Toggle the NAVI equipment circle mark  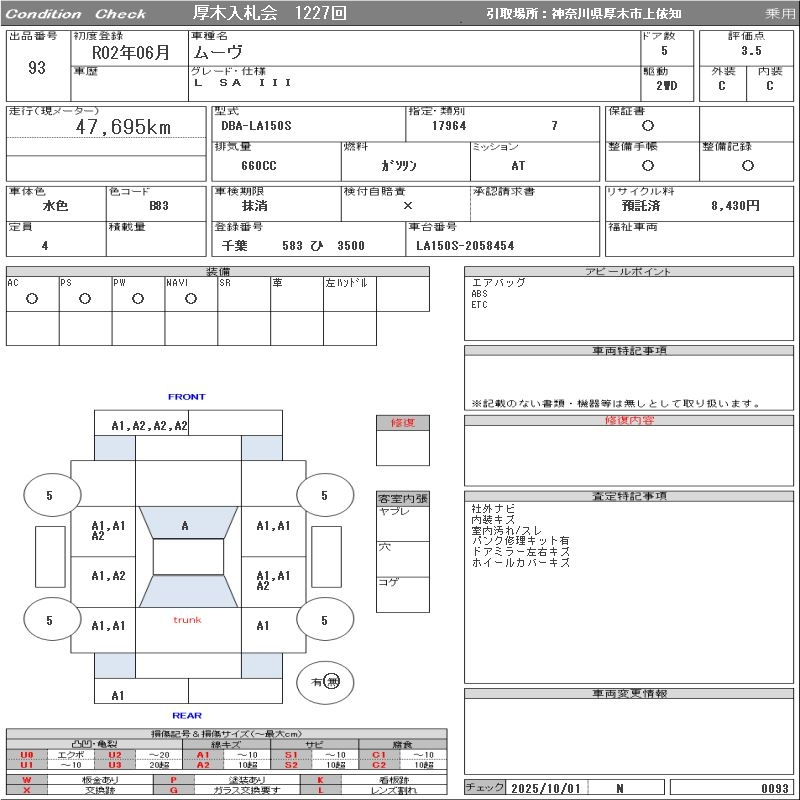tap(191, 298)
